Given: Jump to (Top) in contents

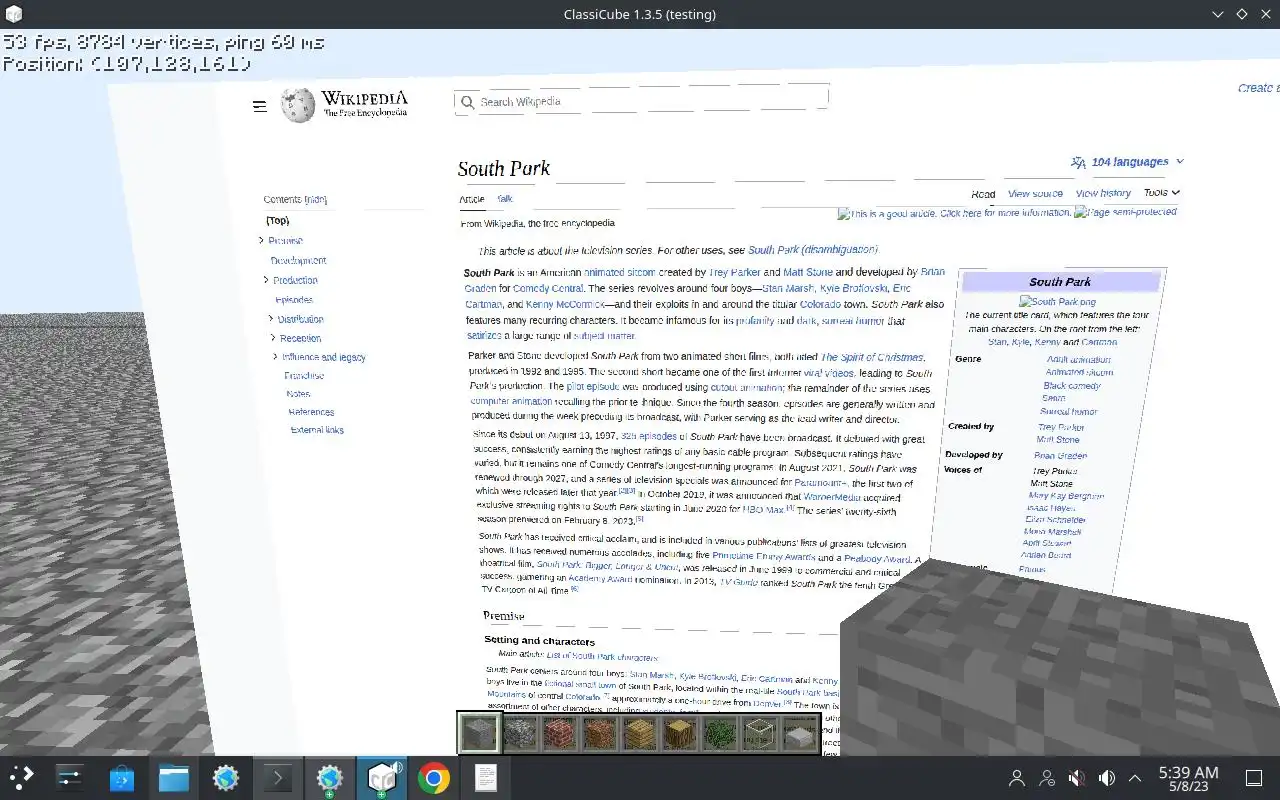Looking at the screenshot, I should pyautogui.click(x=277, y=220).
